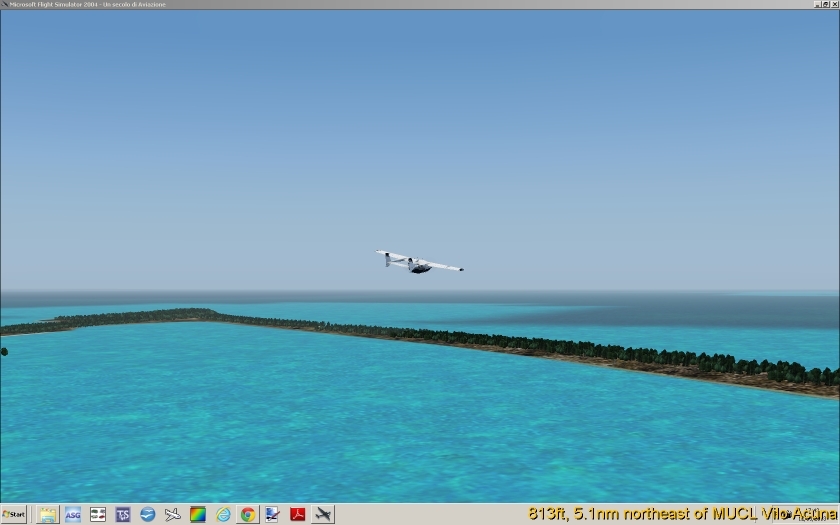Click the Microsoft Flight Simulator 2004 window title
Screen dimensions: 840x525
click(x=87, y=4)
